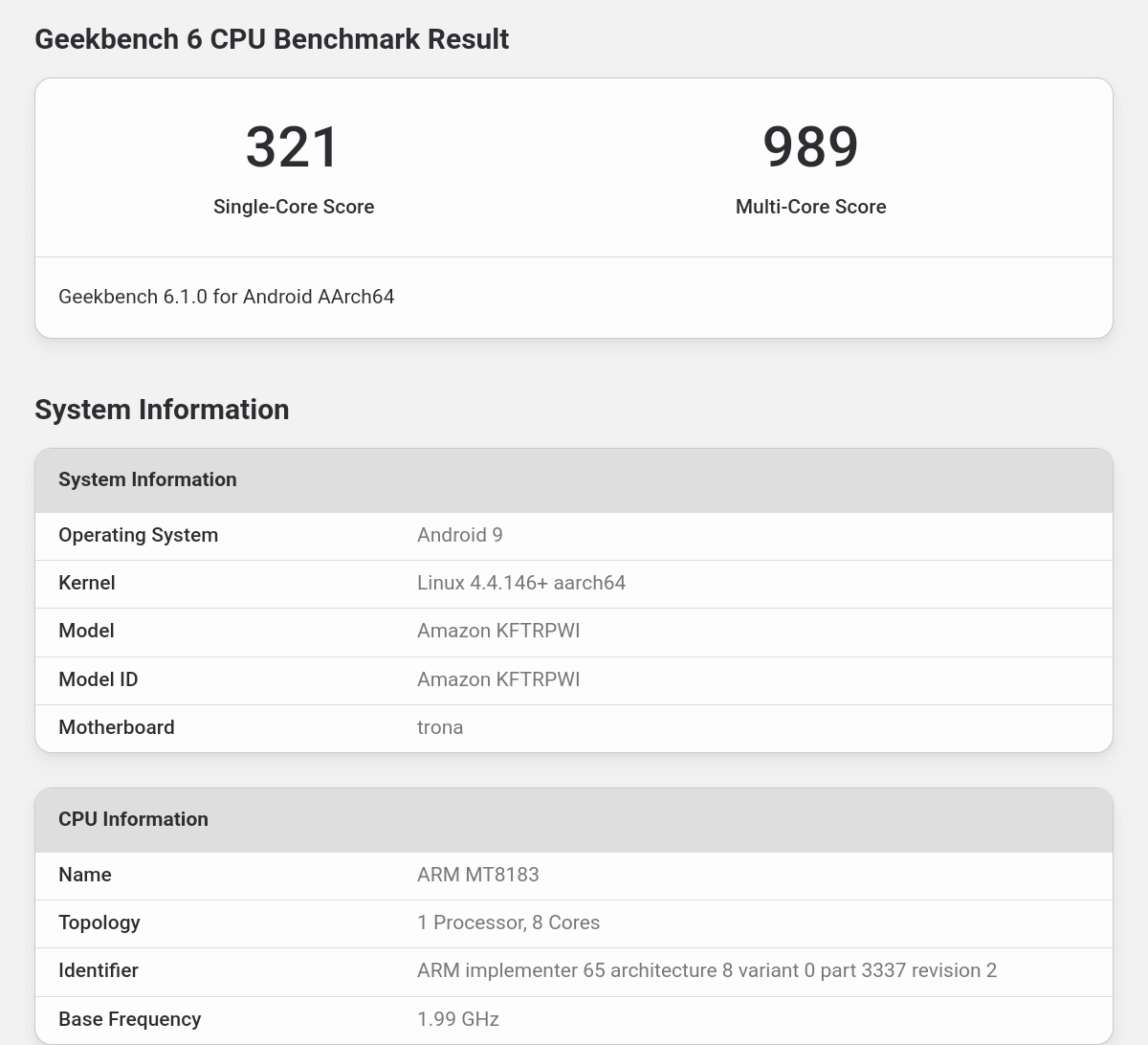Click the Identifier row label
This screenshot has width=1148, height=1045.
pos(99,970)
